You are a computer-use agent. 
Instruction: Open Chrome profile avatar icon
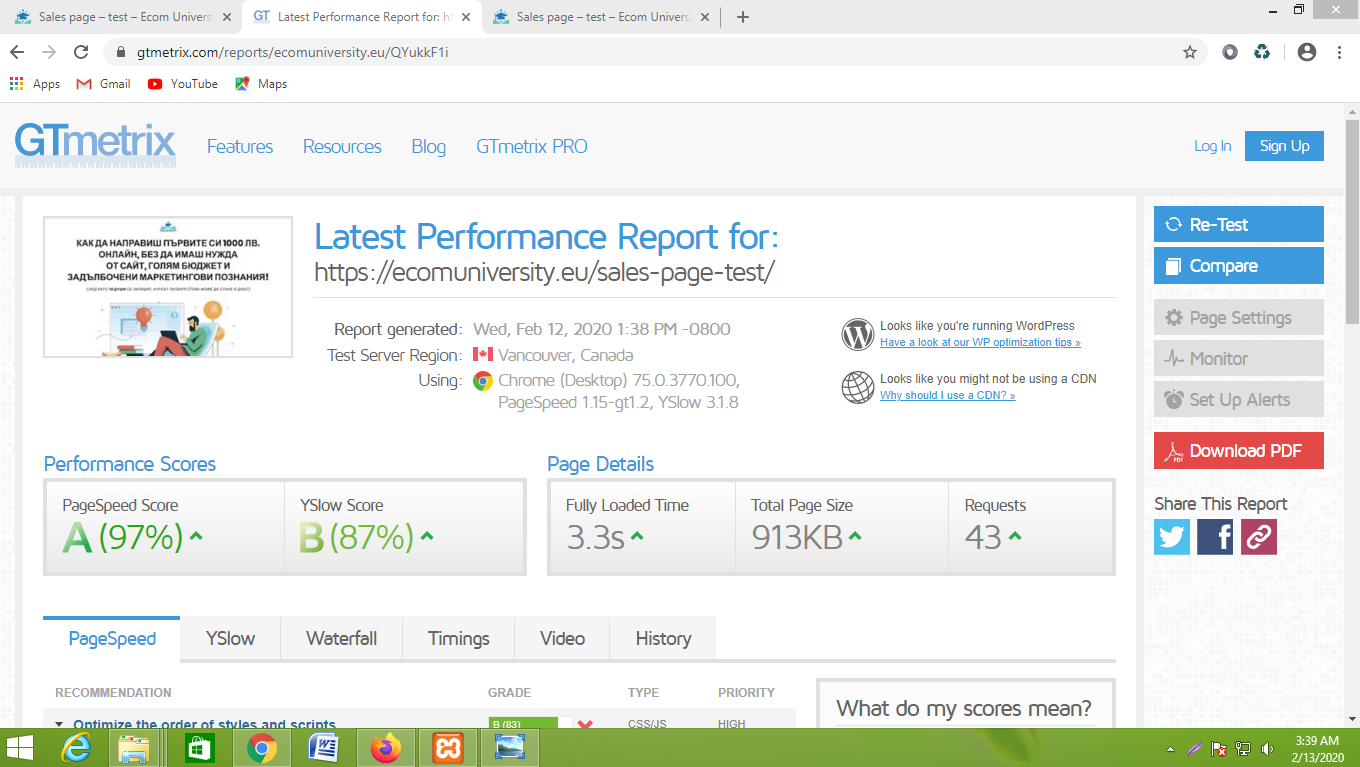coord(1306,52)
